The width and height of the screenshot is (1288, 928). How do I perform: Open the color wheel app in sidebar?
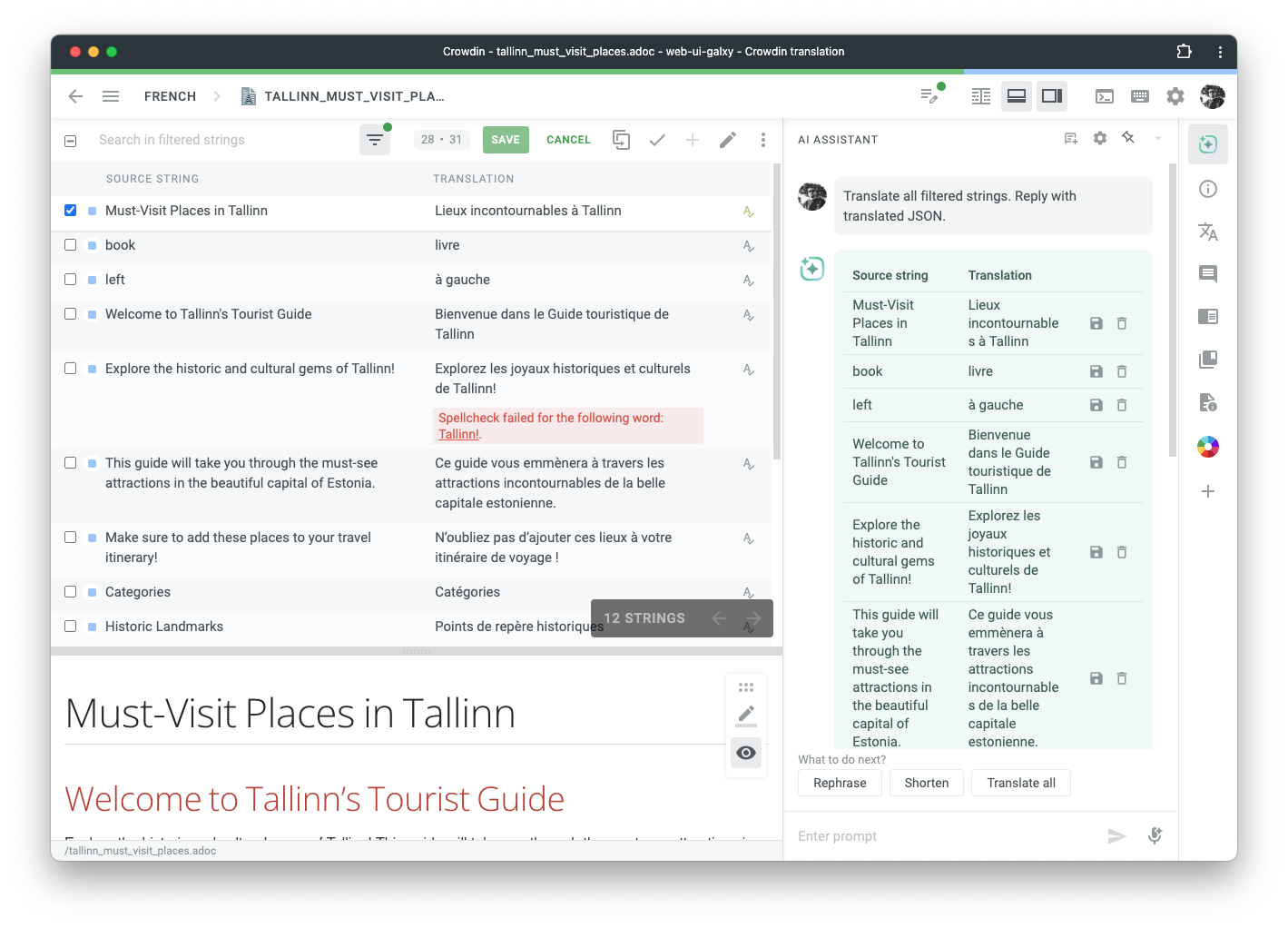[x=1208, y=447]
